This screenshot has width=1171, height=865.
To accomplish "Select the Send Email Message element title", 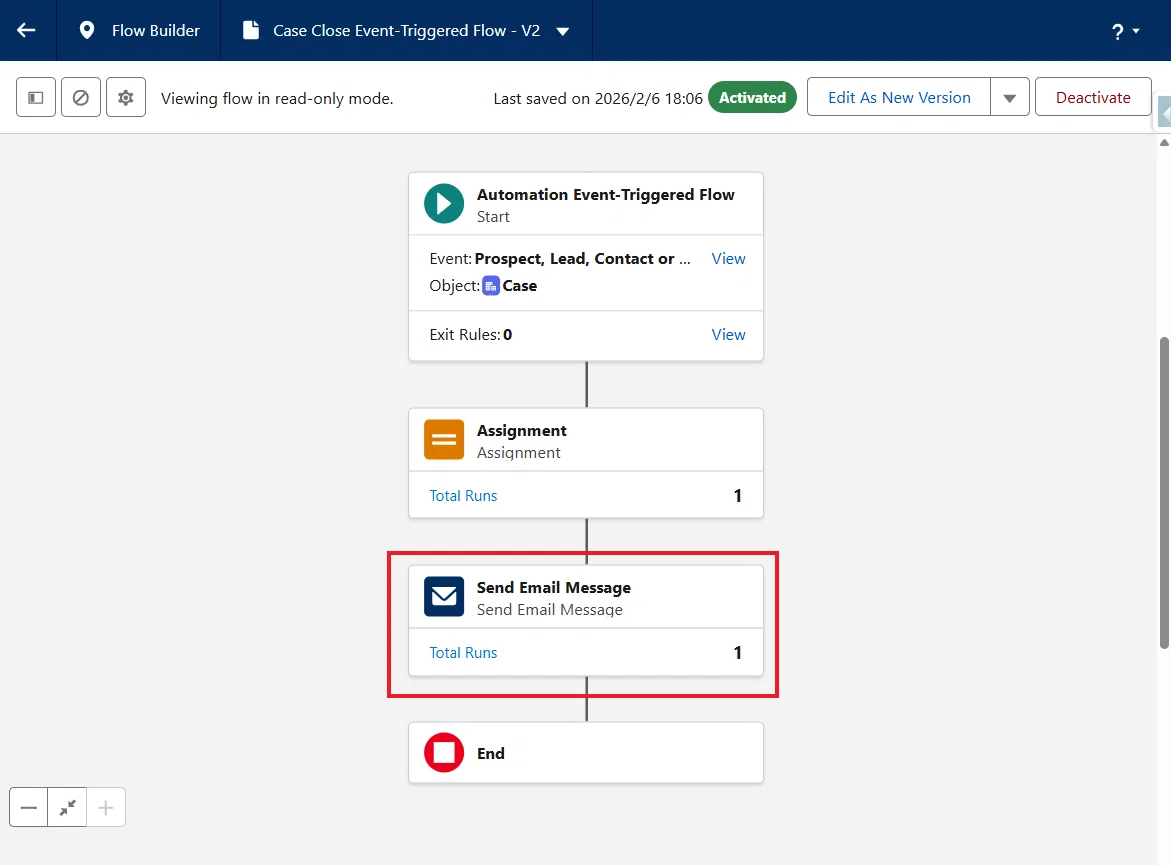I will tap(553, 587).
